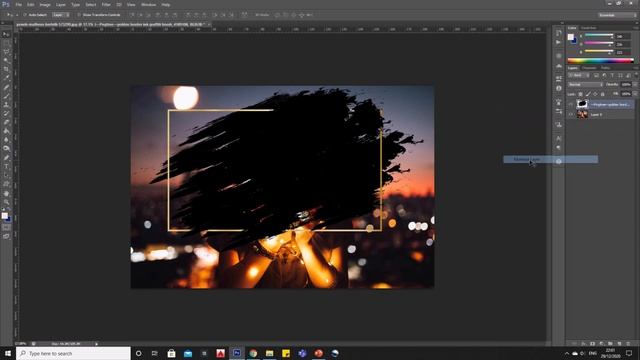Select the black brush layer thumbnail
Viewport: 640px width, 360px height.
(x=582, y=104)
